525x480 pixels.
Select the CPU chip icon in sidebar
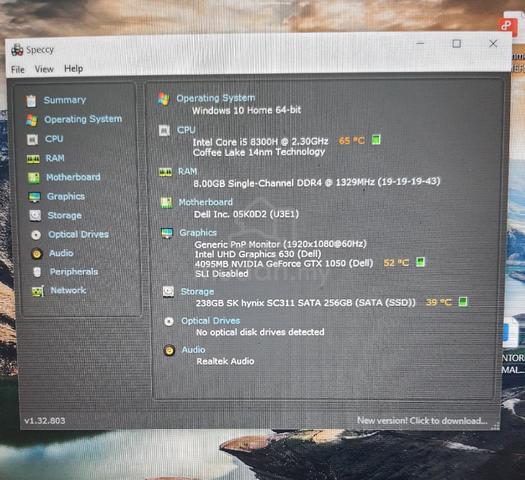pos(32,139)
